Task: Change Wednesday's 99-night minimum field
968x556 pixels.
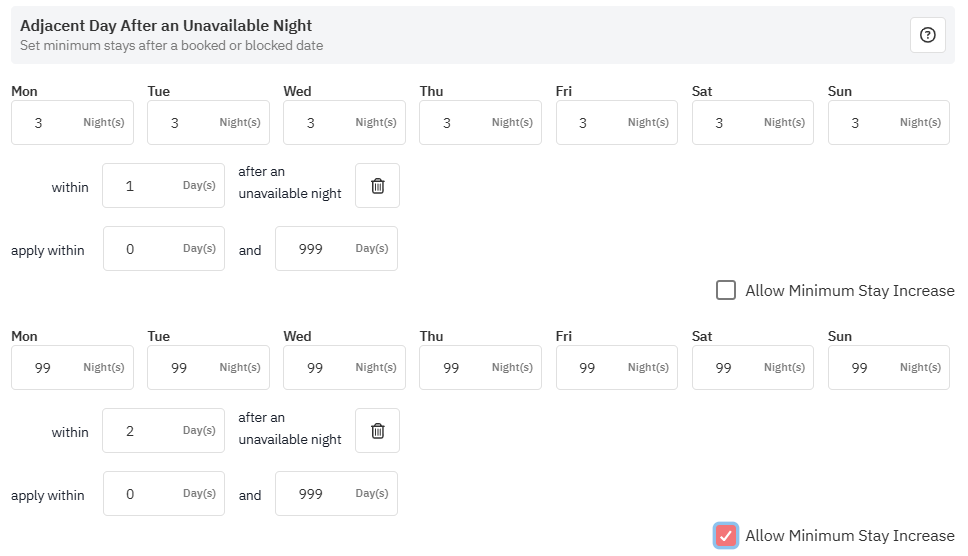Action: click(x=344, y=368)
